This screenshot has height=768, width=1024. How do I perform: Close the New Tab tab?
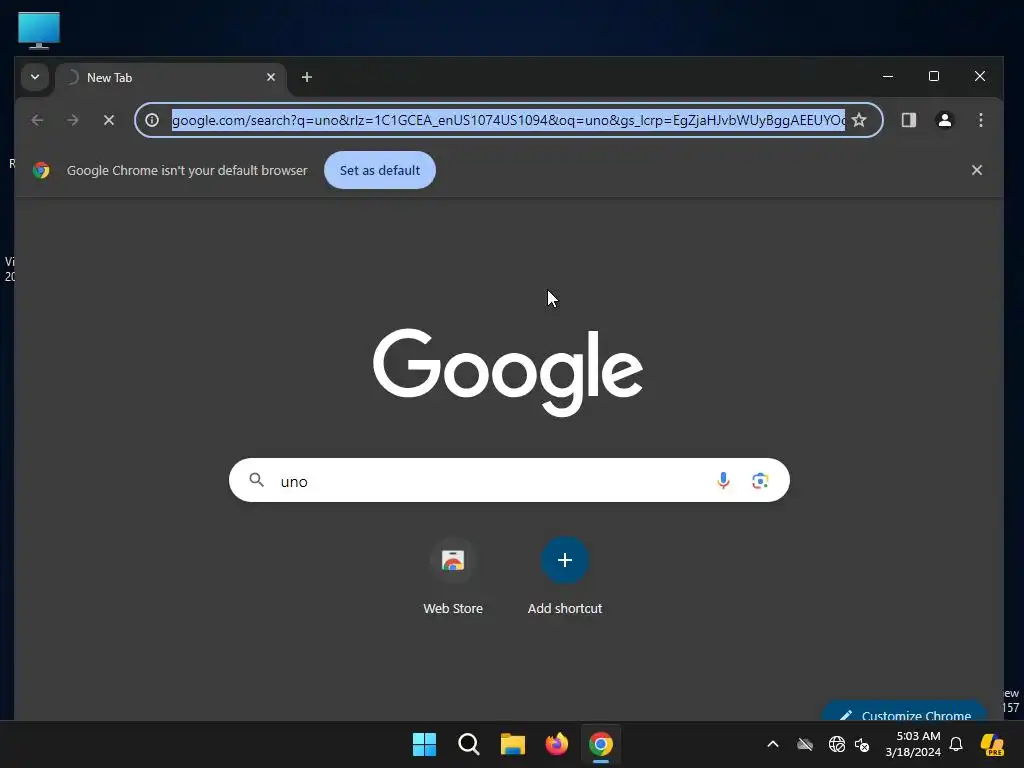[x=271, y=77]
